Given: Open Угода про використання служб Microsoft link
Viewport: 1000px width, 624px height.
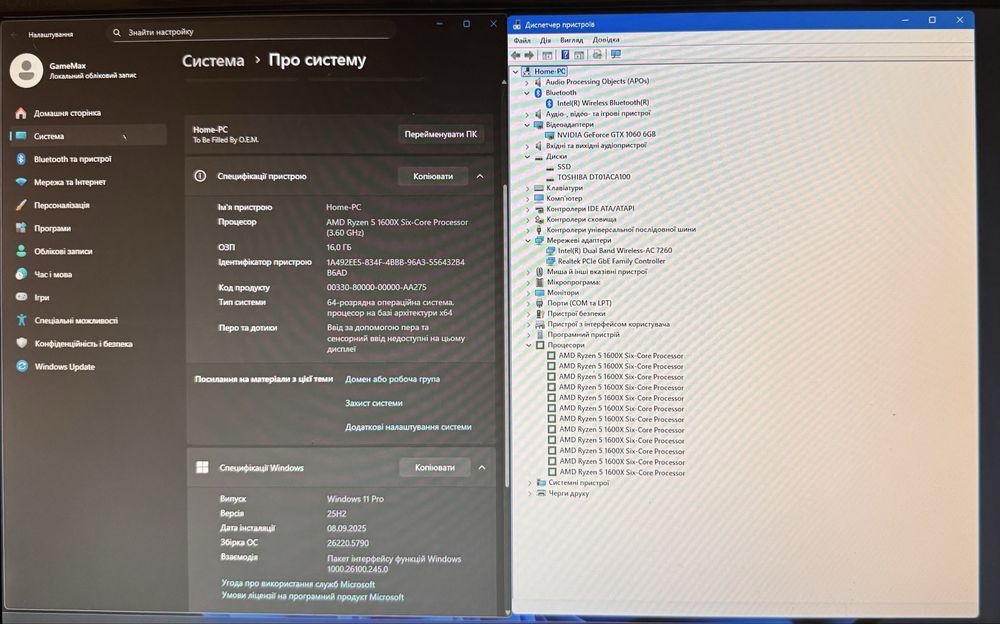Looking at the screenshot, I should (x=298, y=584).
